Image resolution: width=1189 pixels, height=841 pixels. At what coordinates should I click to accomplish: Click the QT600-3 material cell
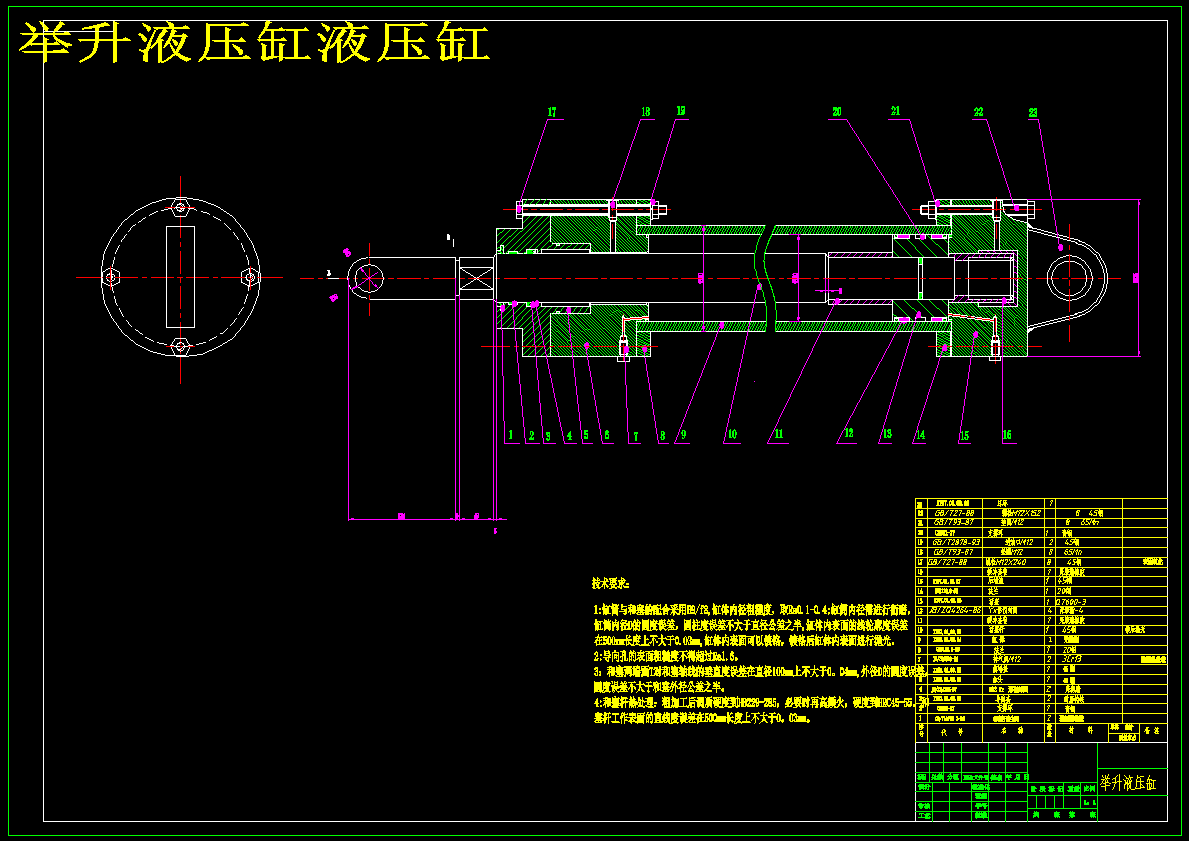point(1075,601)
